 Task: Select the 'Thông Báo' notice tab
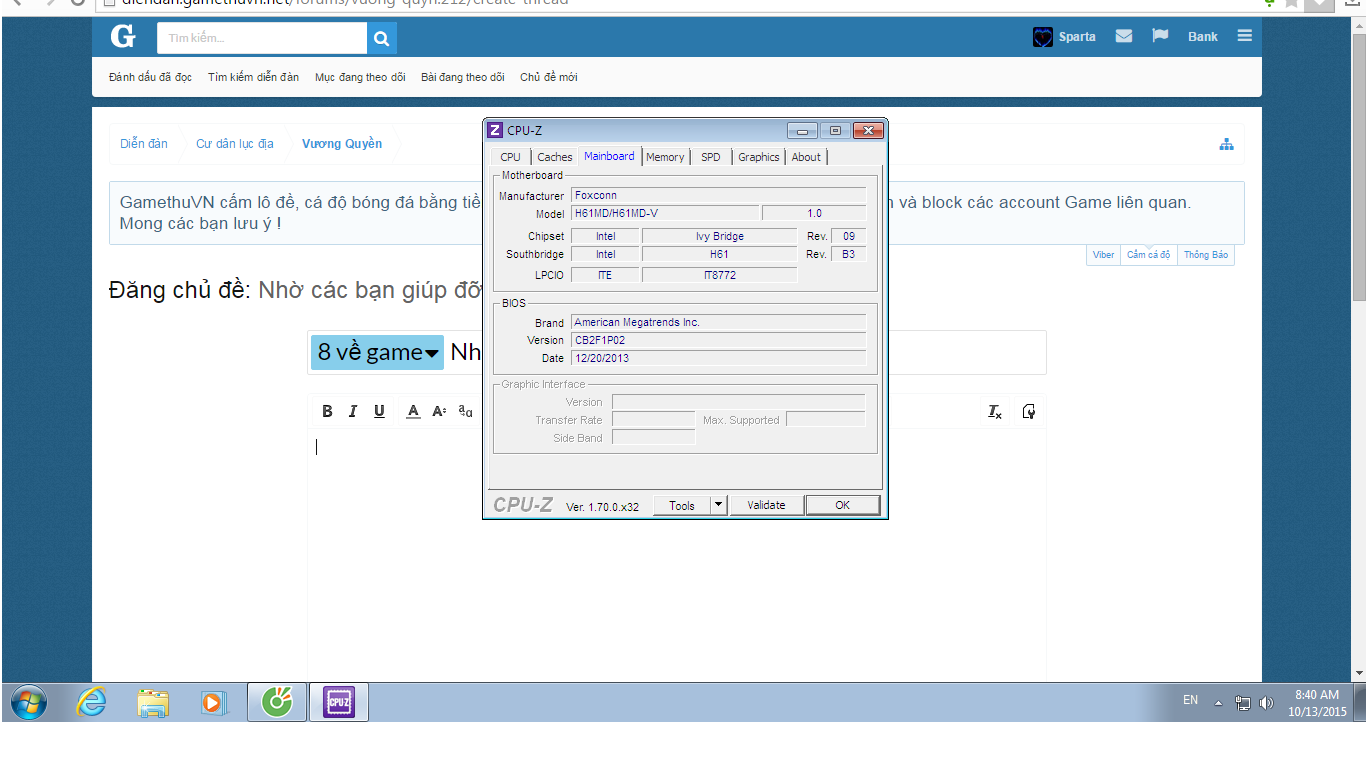click(1206, 255)
